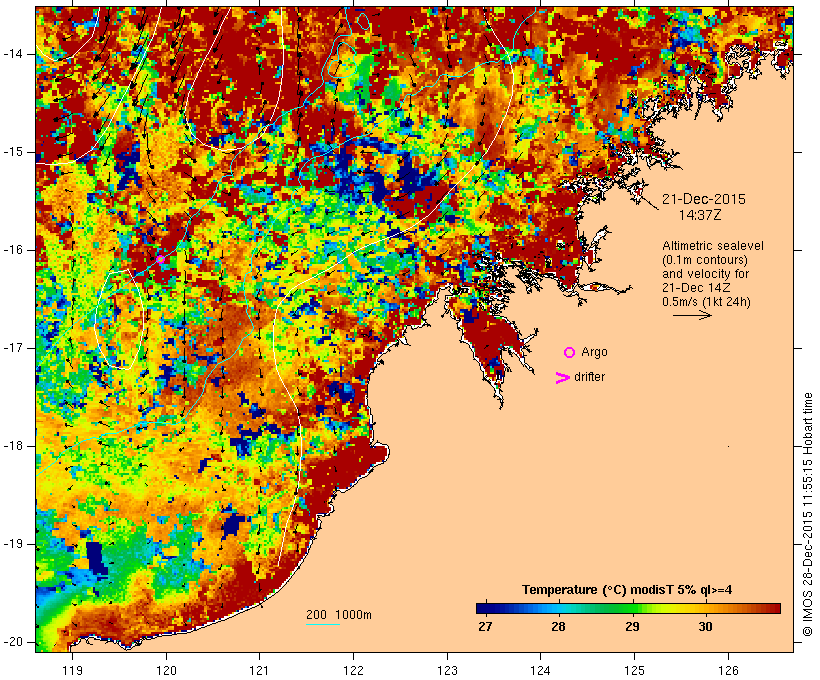820x680 pixels.
Task: Click the magenta Argo circle legend symbol
Action: tap(570, 353)
